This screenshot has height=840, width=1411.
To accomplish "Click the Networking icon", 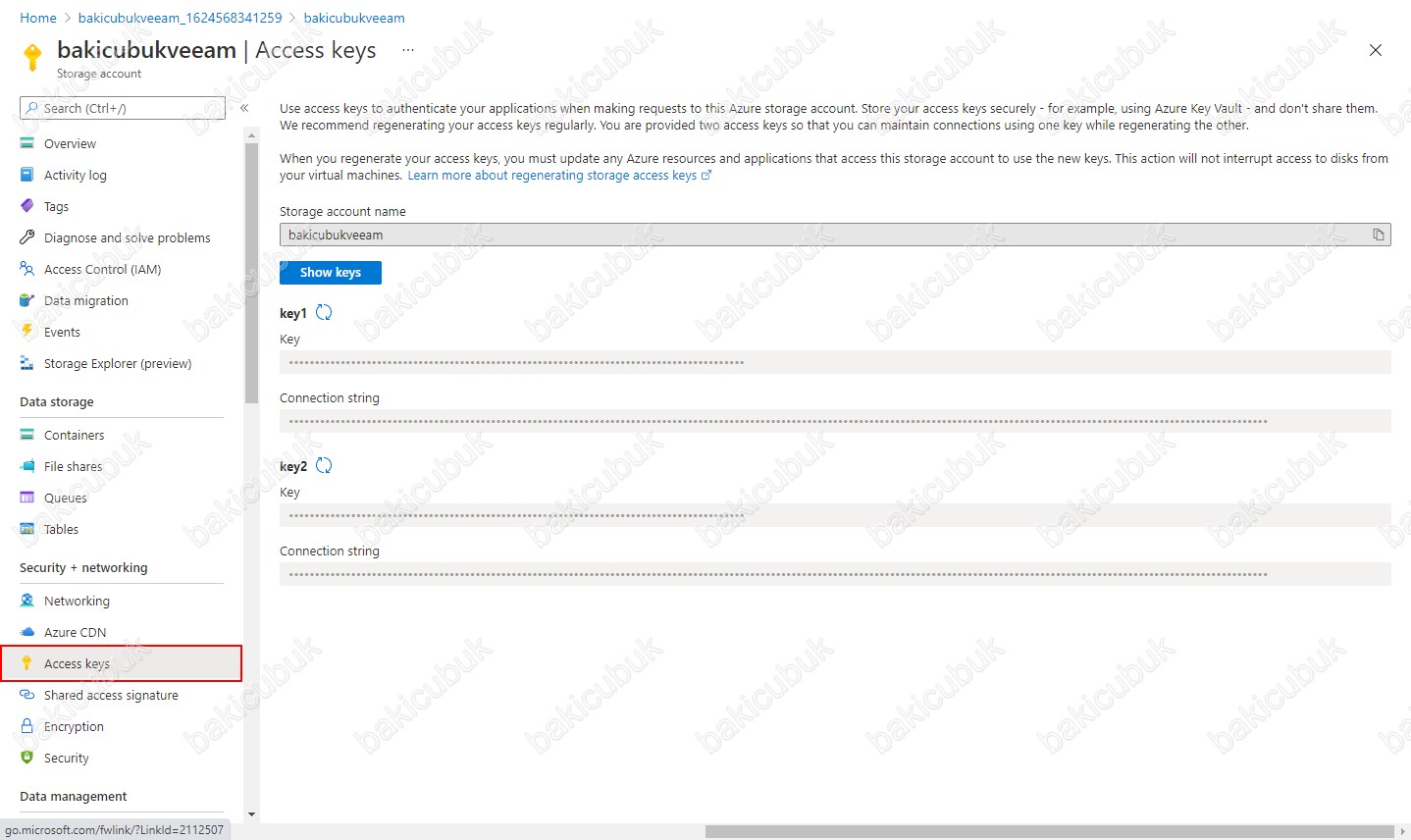I will 26,601.
